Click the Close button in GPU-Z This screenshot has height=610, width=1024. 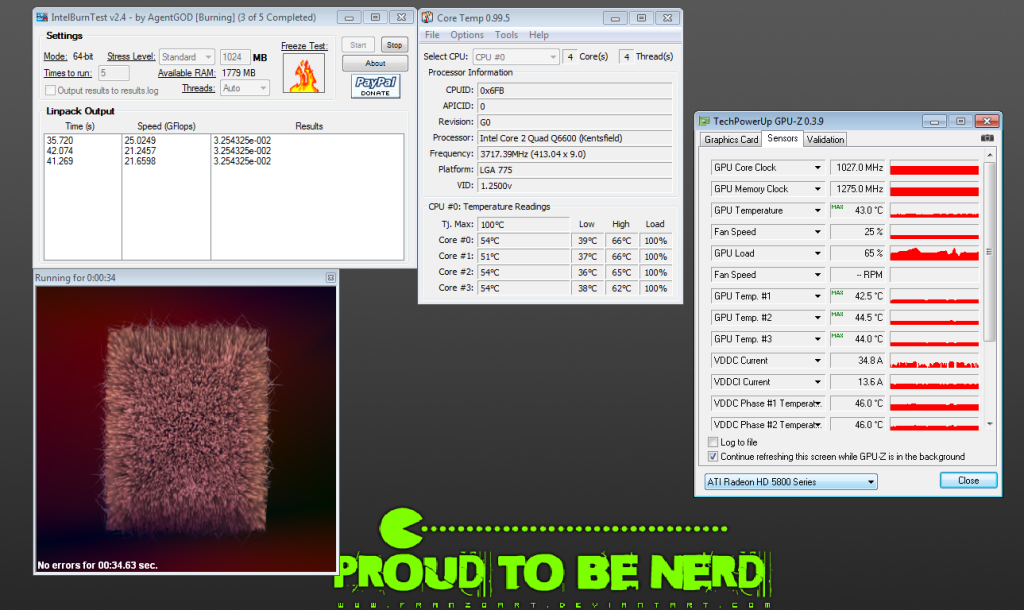tap(968, 481)
